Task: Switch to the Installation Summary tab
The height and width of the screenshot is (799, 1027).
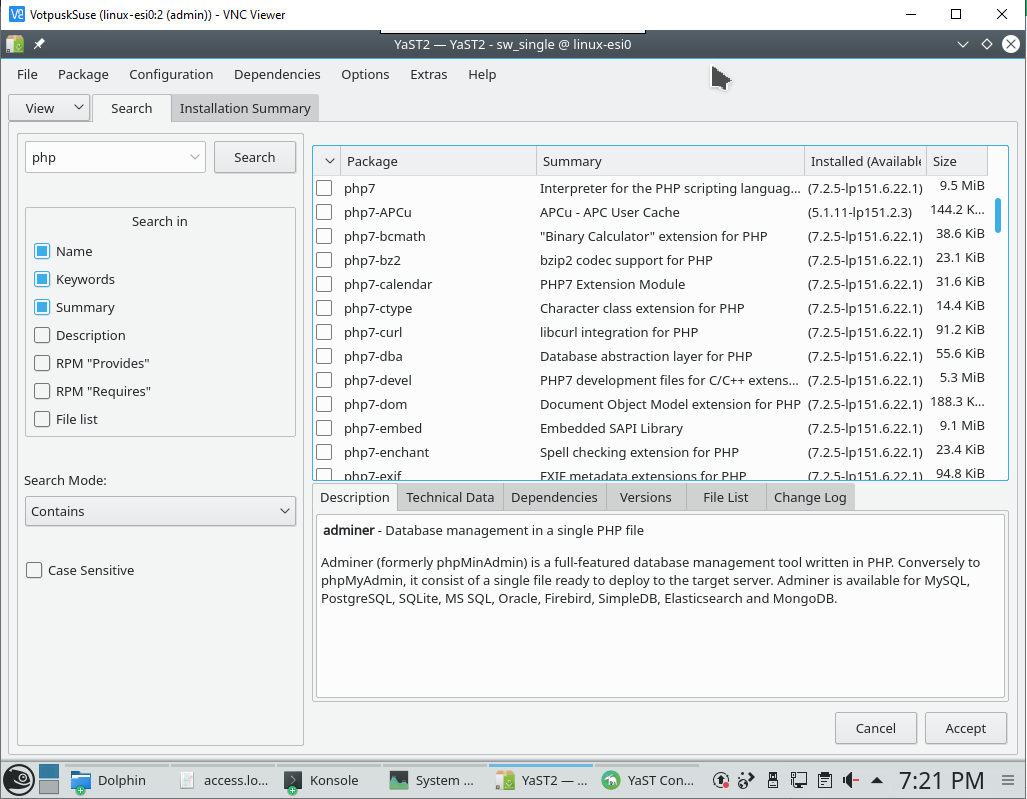Action: coord(245,108)
